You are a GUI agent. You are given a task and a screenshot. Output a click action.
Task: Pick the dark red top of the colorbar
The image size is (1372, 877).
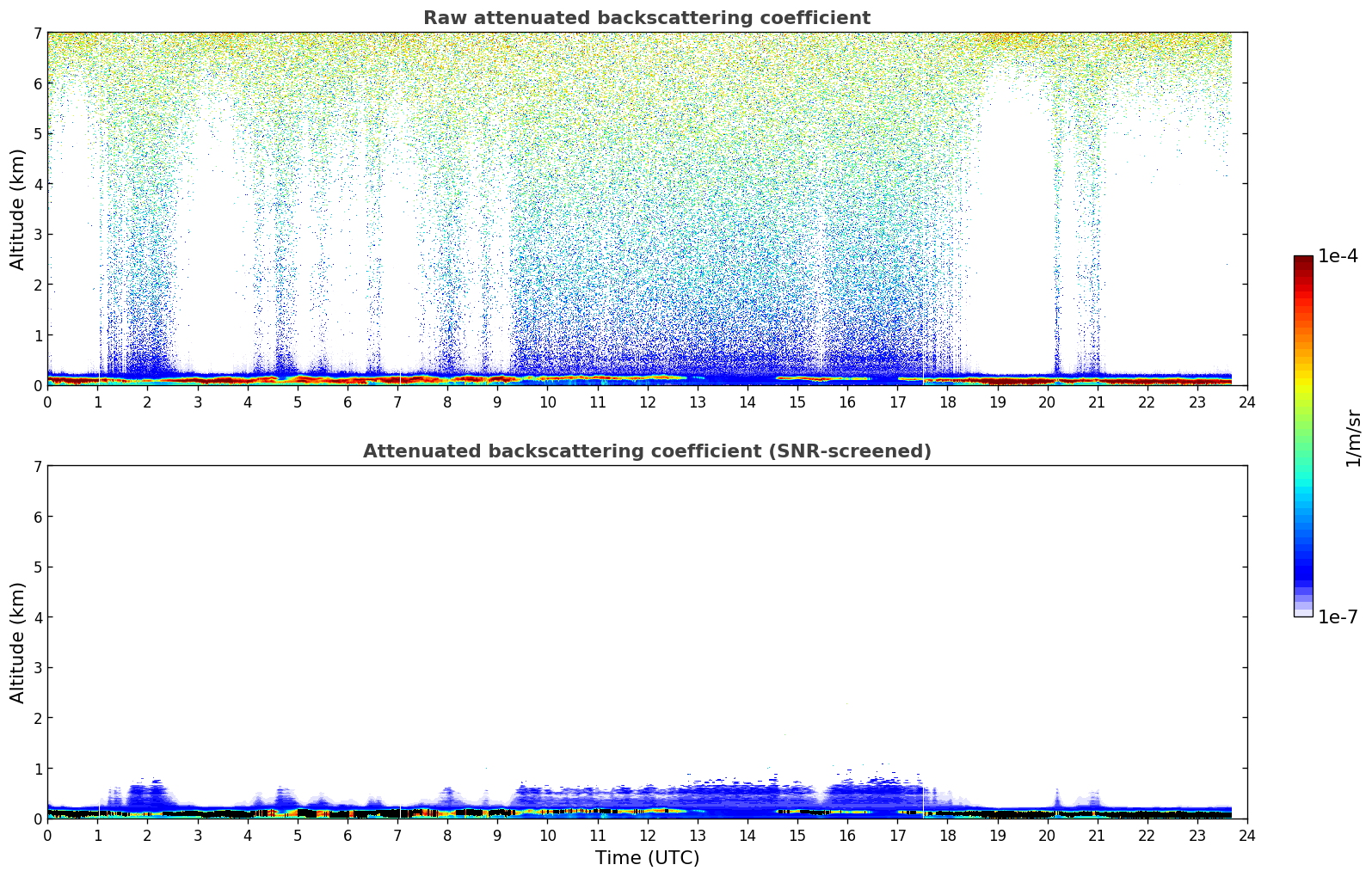point(1302,262)
